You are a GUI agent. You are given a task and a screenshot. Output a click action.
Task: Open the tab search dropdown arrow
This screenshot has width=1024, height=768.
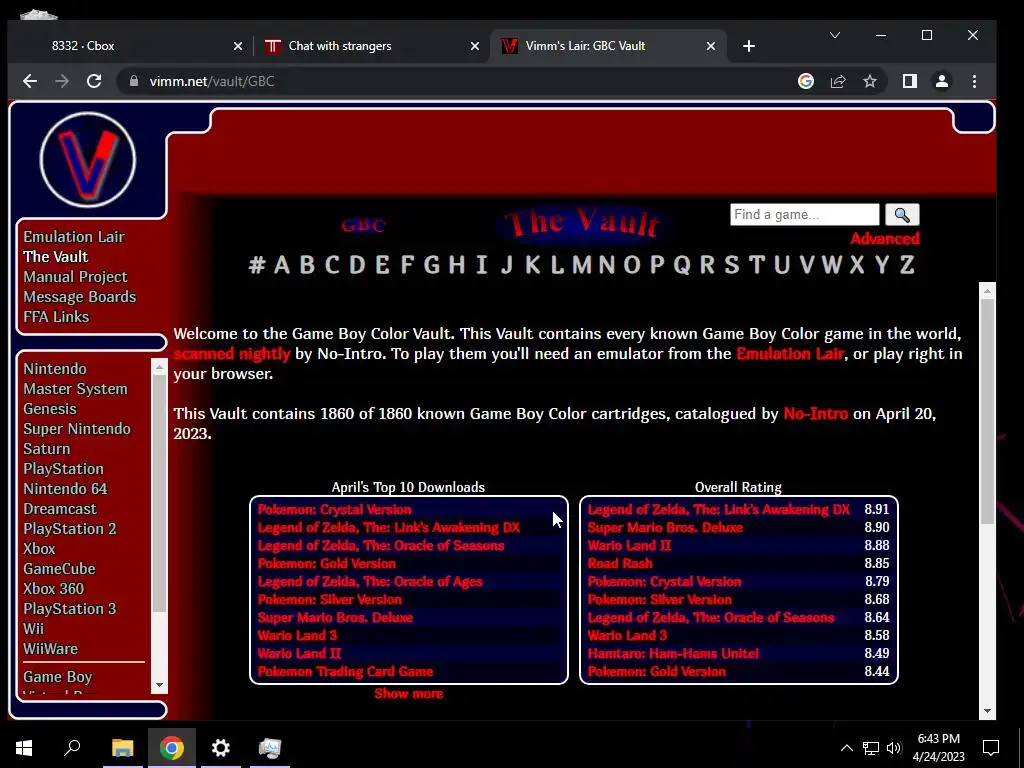click(x=835, y=35)
